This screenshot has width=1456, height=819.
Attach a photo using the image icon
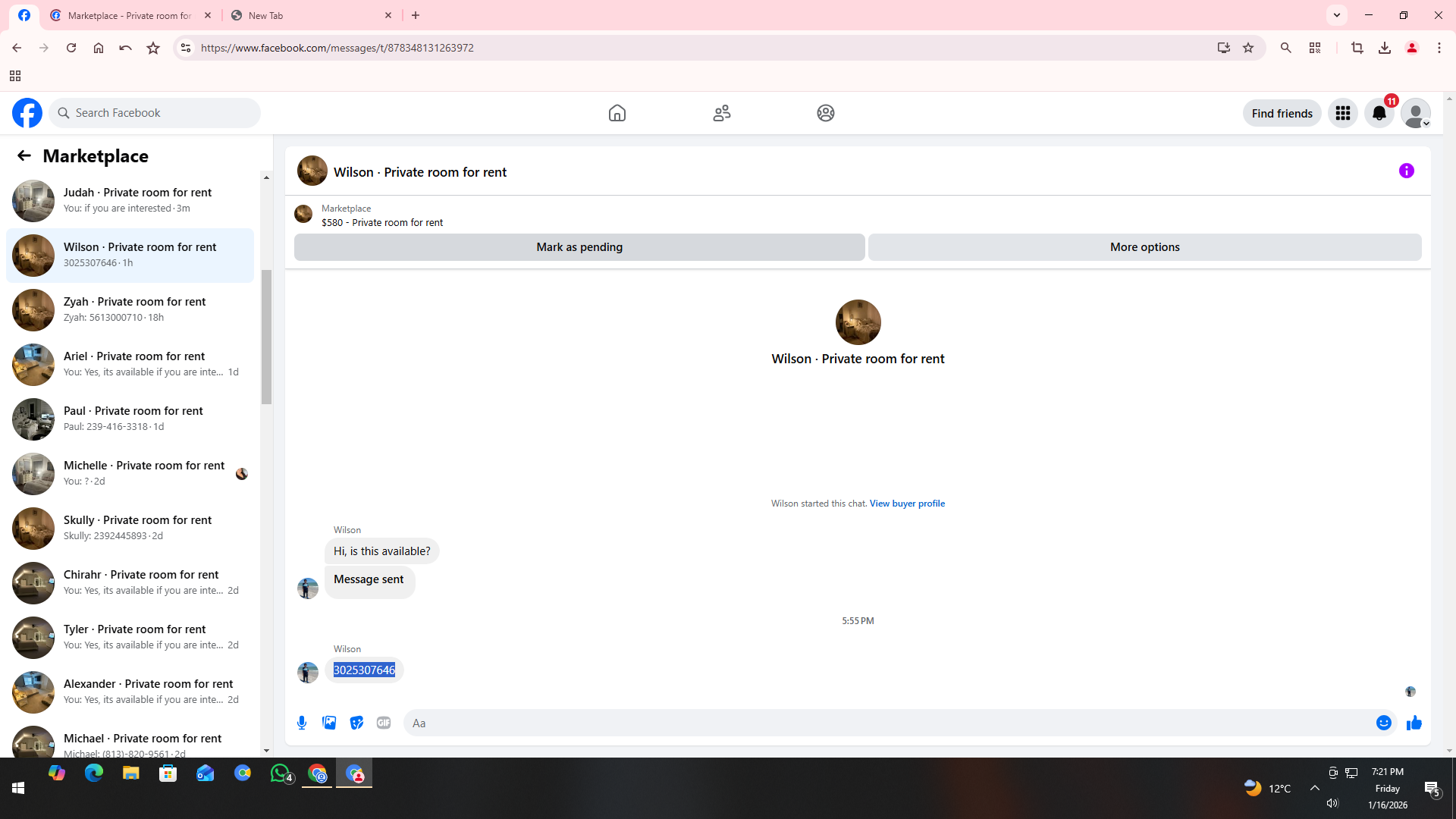tap(329, 723)
